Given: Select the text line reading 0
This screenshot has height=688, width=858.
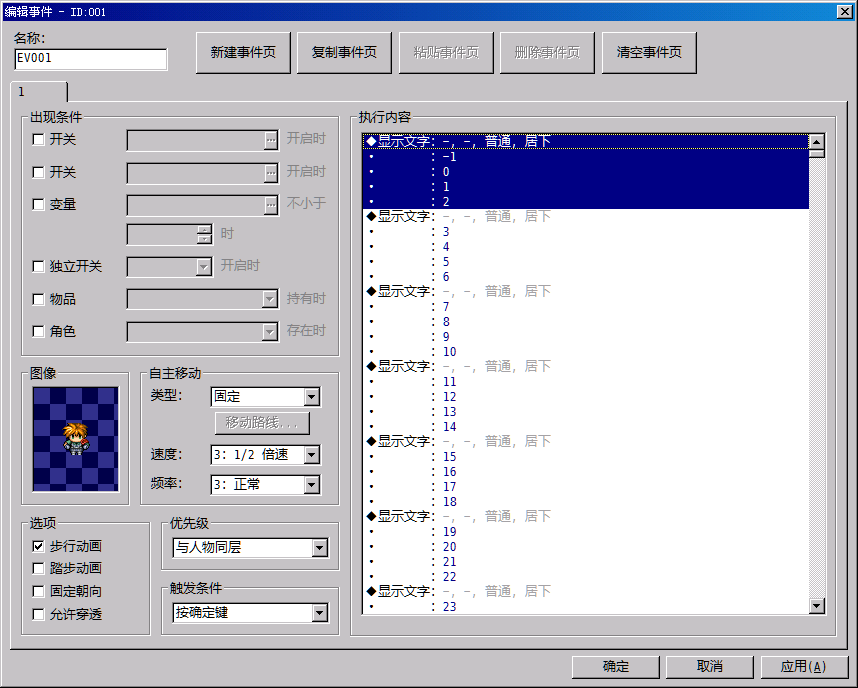Looking at the screenshot, I should (x=585, y=172).
